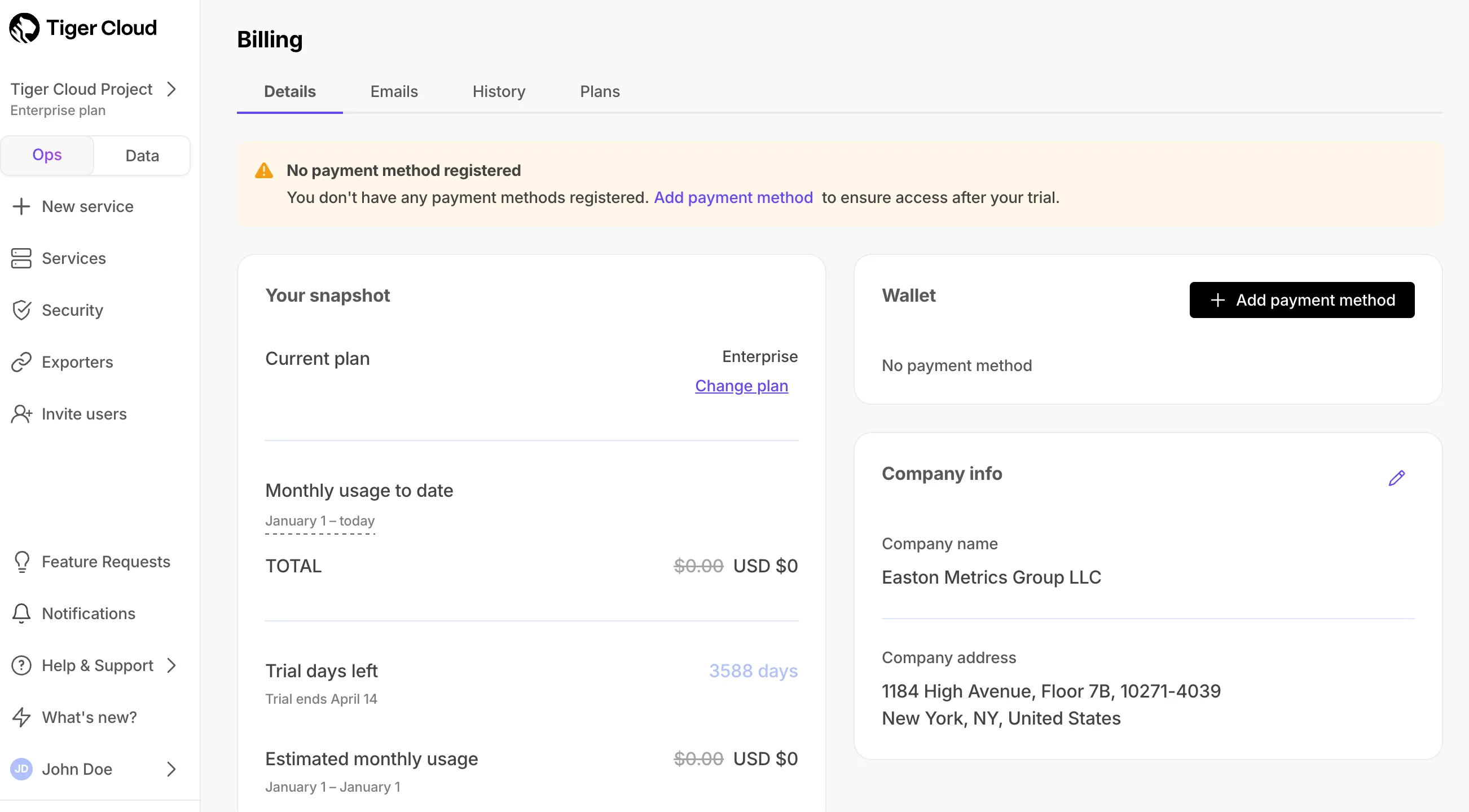Click the John Doe name
The height and width of the screenshot is (812, 1469).
click(77, 769)
